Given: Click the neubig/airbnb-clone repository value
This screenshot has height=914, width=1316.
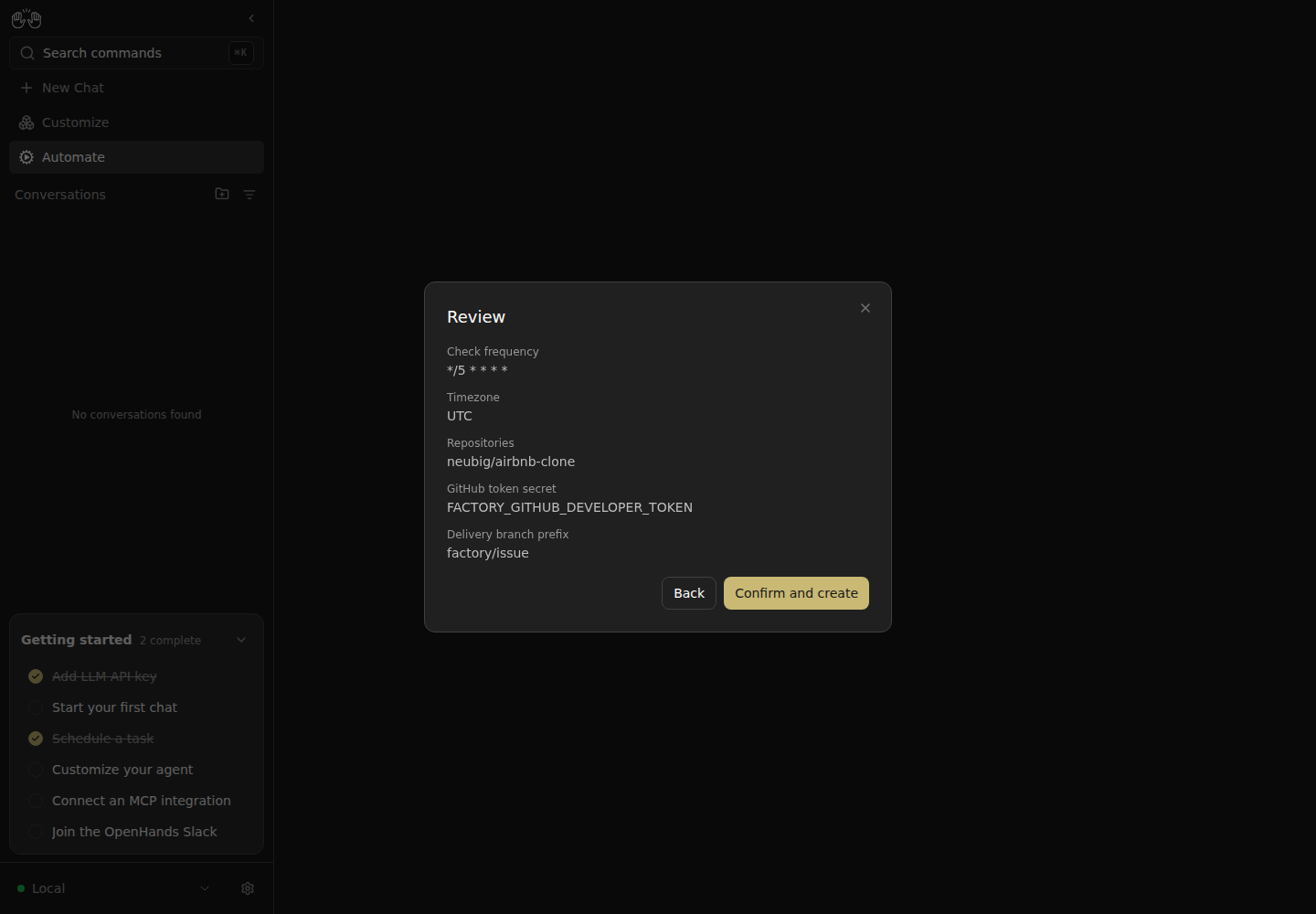Looking at the screenshot, I should (511, 462).
